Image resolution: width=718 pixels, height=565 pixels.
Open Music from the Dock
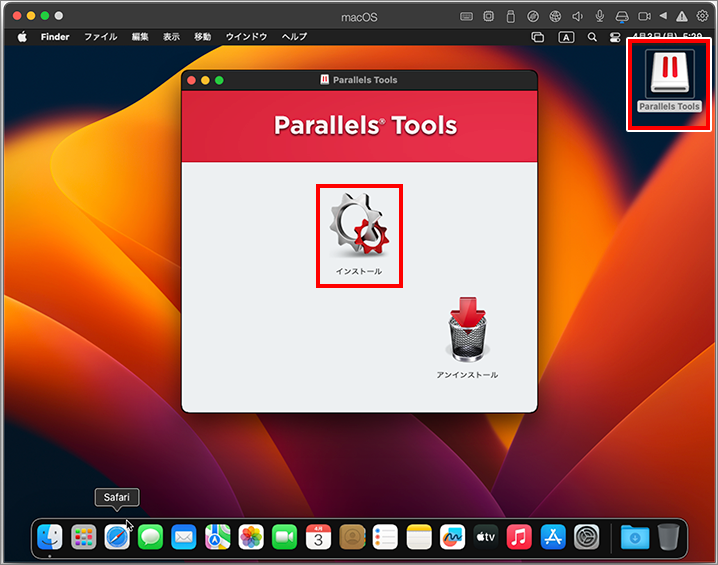coord(519,537)
